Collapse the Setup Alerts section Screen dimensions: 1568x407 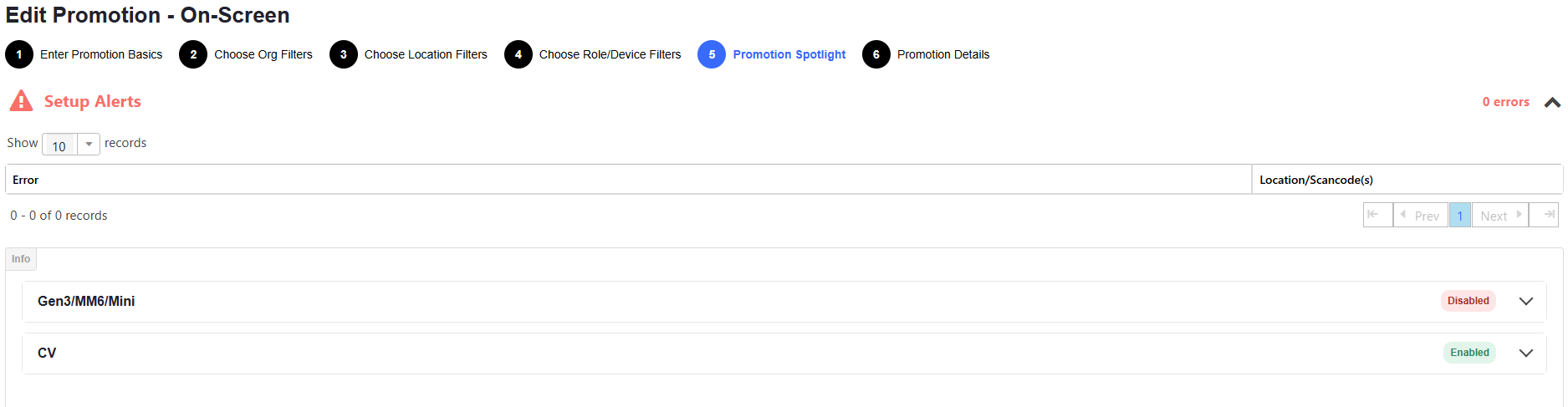click(x=1552, y=102)
